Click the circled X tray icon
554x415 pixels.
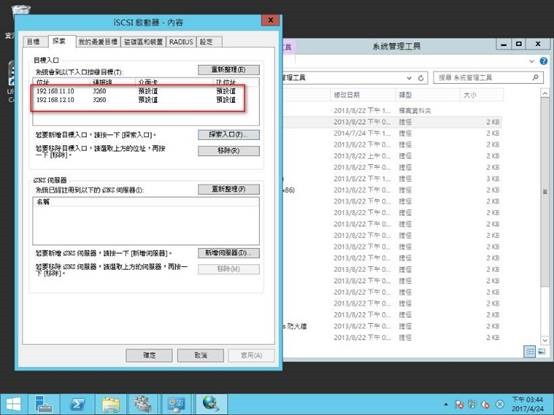coord(500,404)
